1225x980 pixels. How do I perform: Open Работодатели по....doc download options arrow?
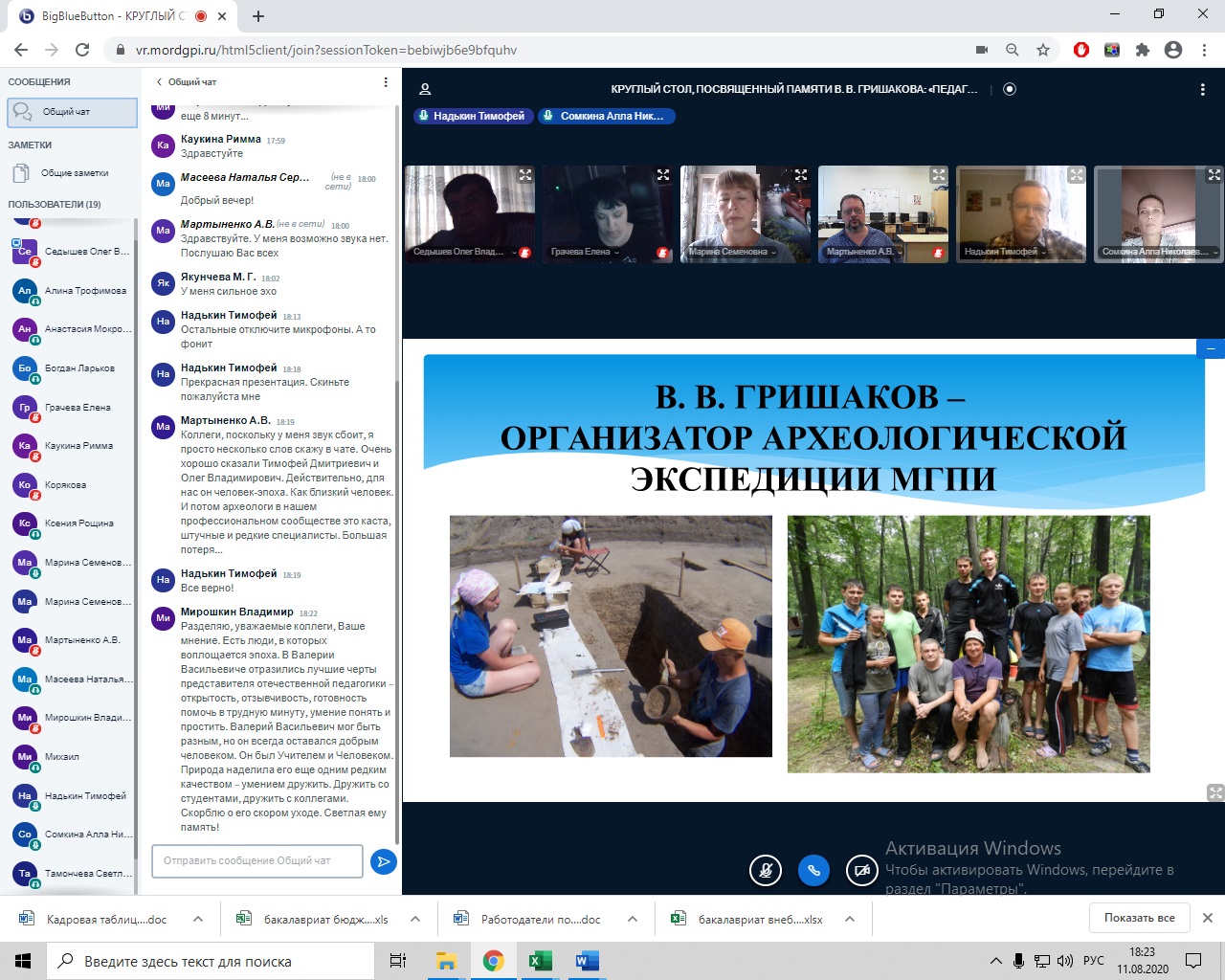(x=633, y=919)
